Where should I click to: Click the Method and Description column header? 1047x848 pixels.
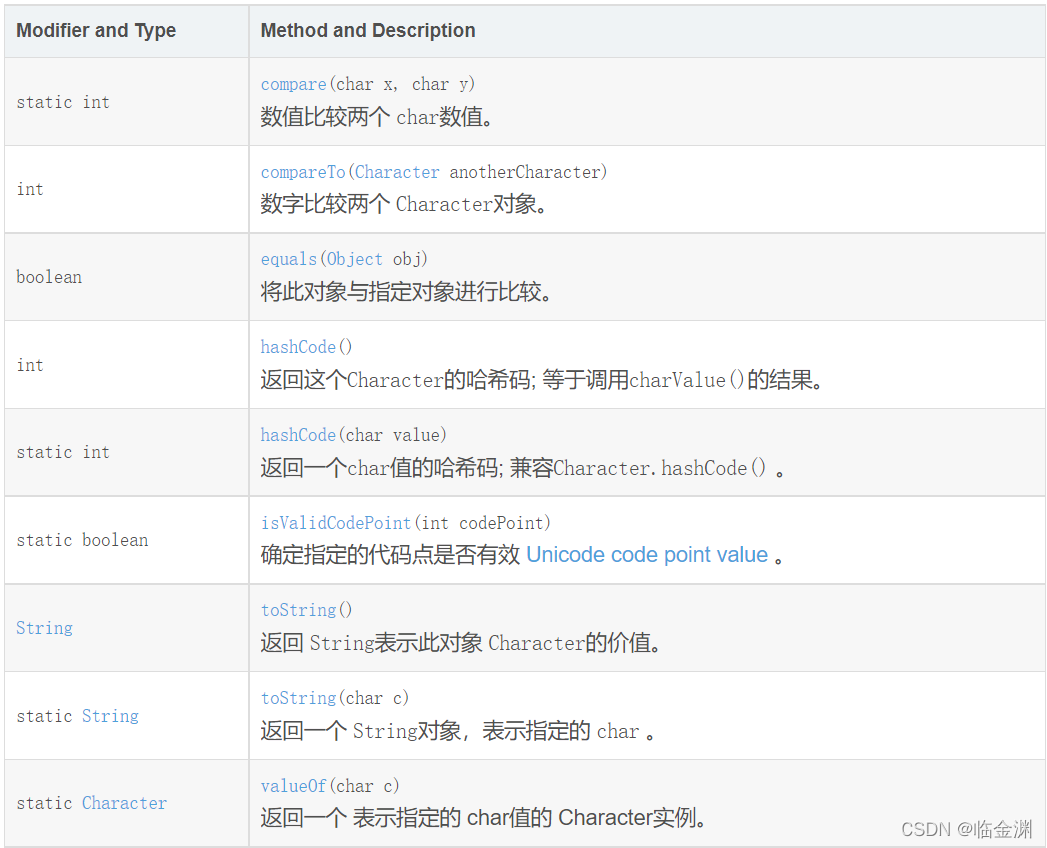pos(368,31)
